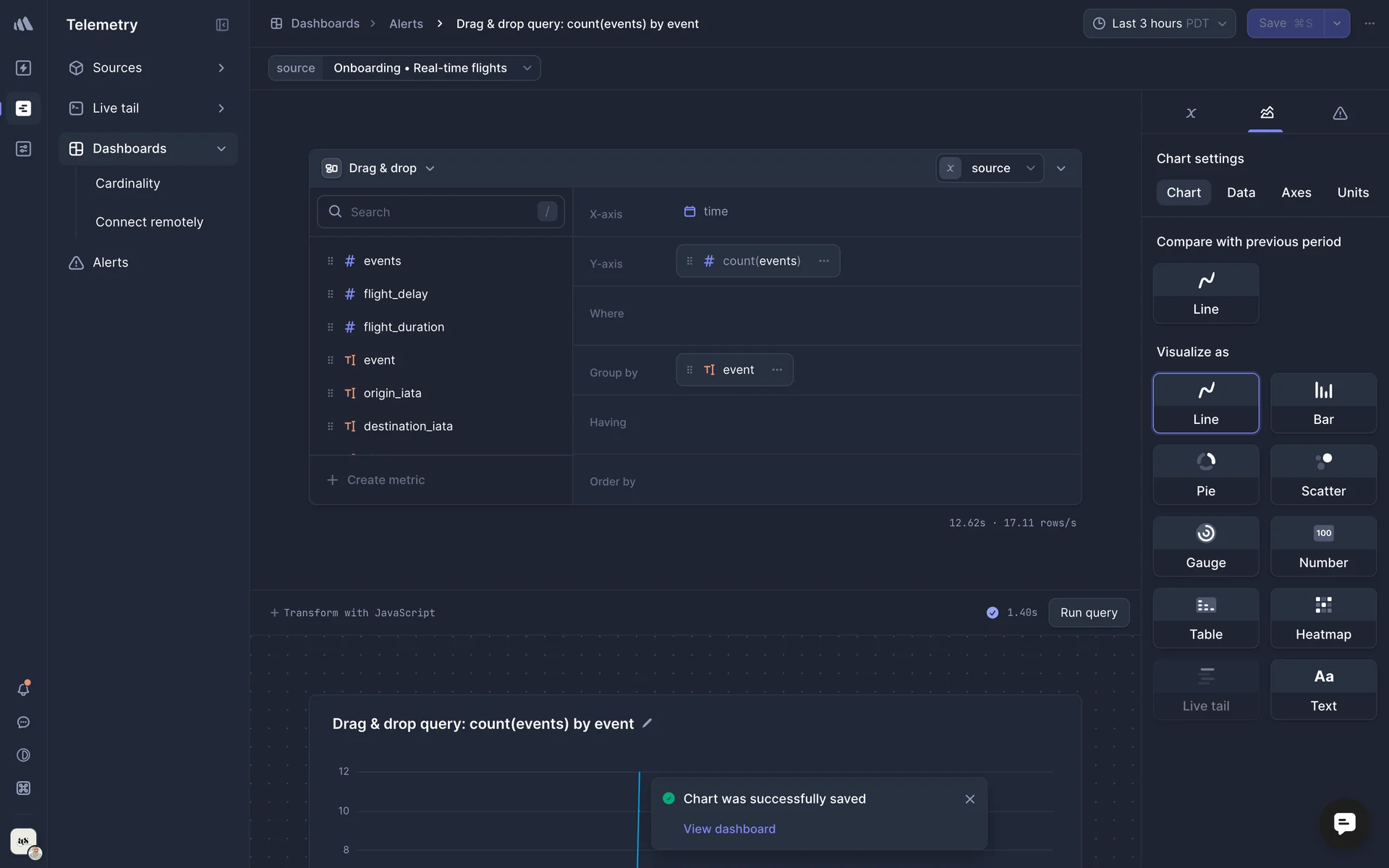Follow the View dashboard link
Screen dimensions: 1389x868
[729, 829]
